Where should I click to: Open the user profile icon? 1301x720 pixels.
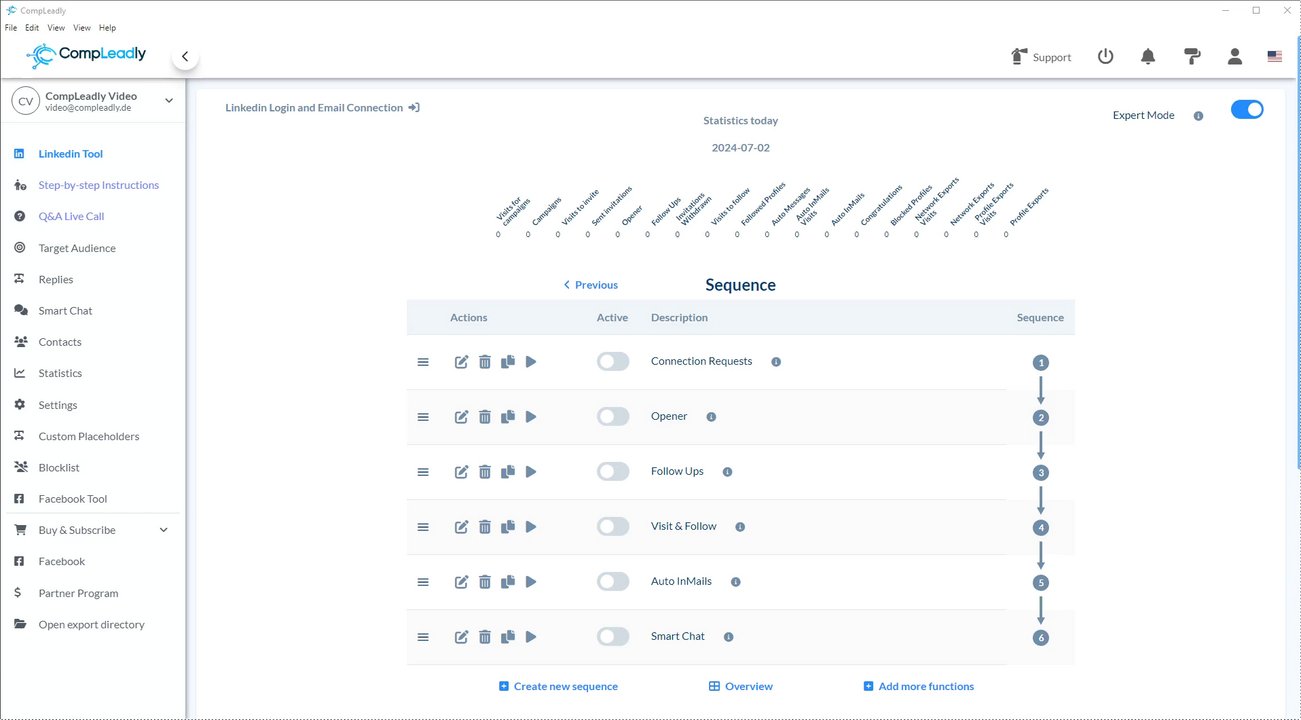1235,57
